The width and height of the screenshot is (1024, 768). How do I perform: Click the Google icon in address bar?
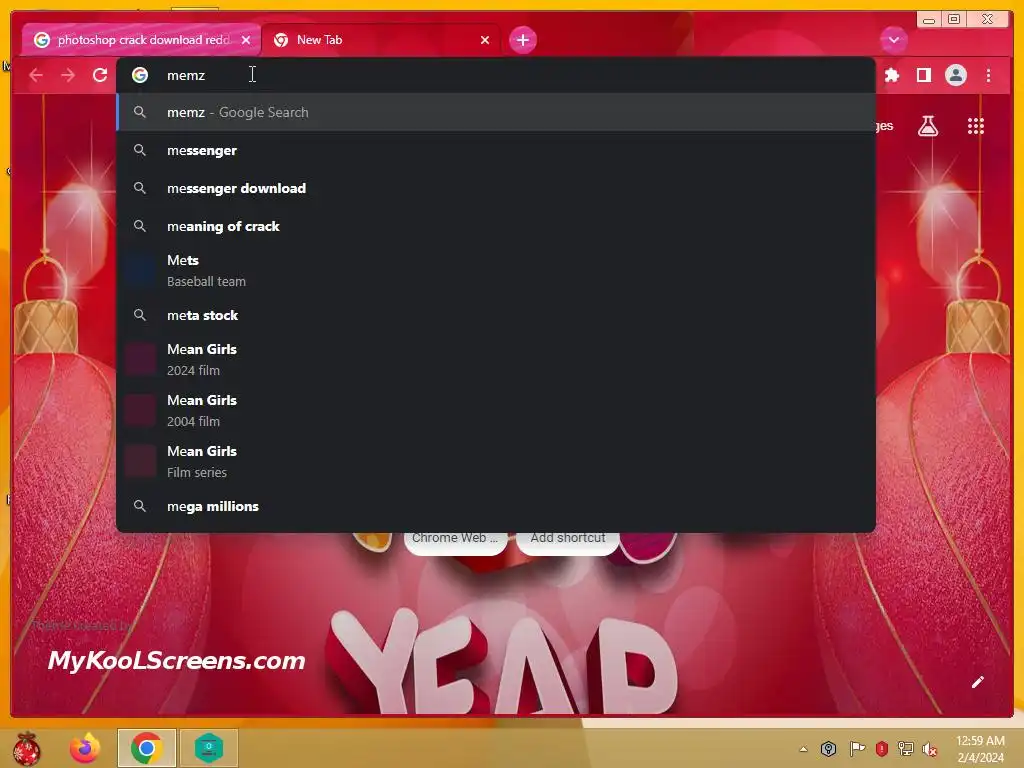(x=140, y=75)
